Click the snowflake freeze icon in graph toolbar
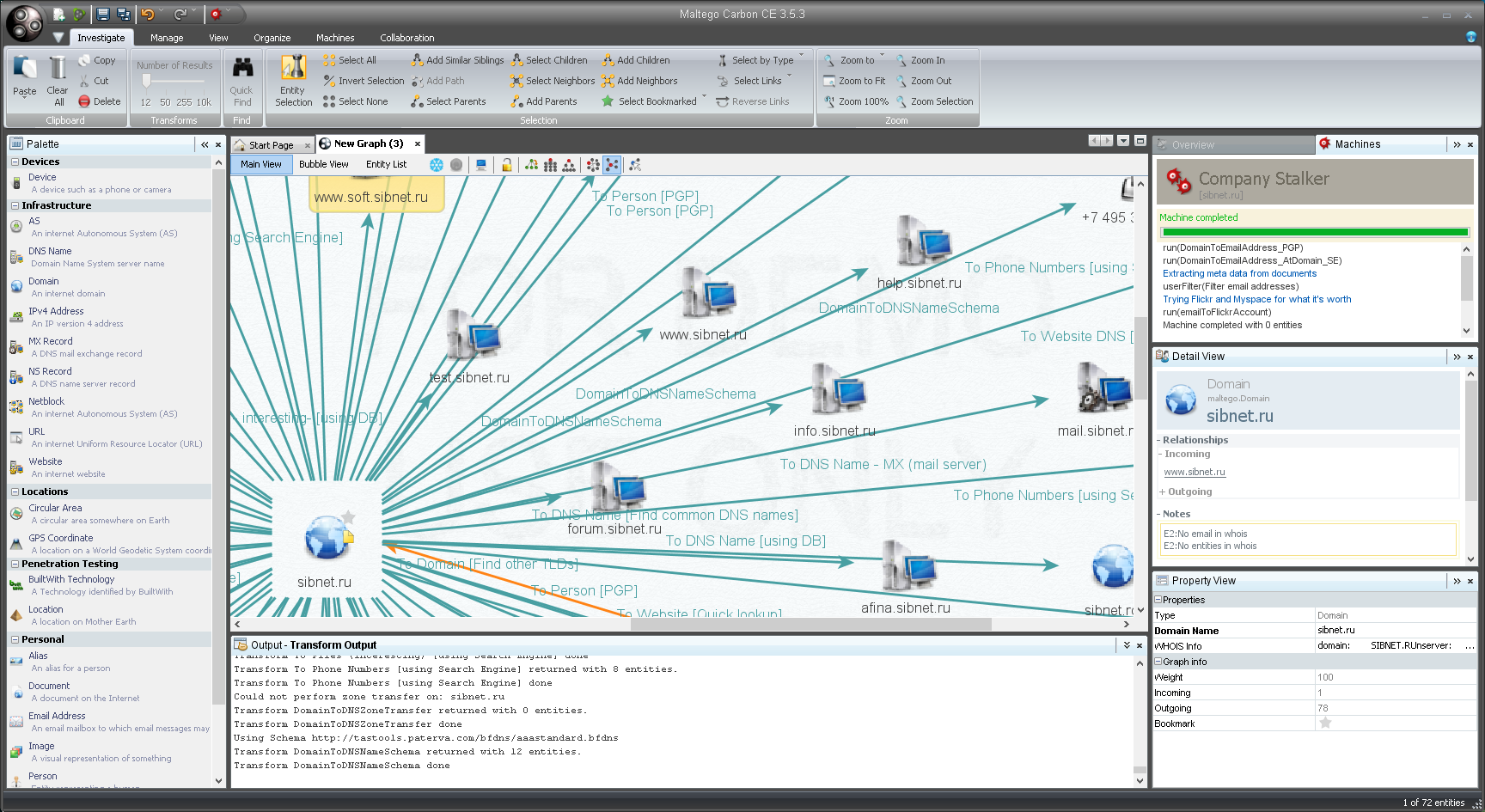The image size is (1485, 812). pyautogui.click(x=437, y=165)
